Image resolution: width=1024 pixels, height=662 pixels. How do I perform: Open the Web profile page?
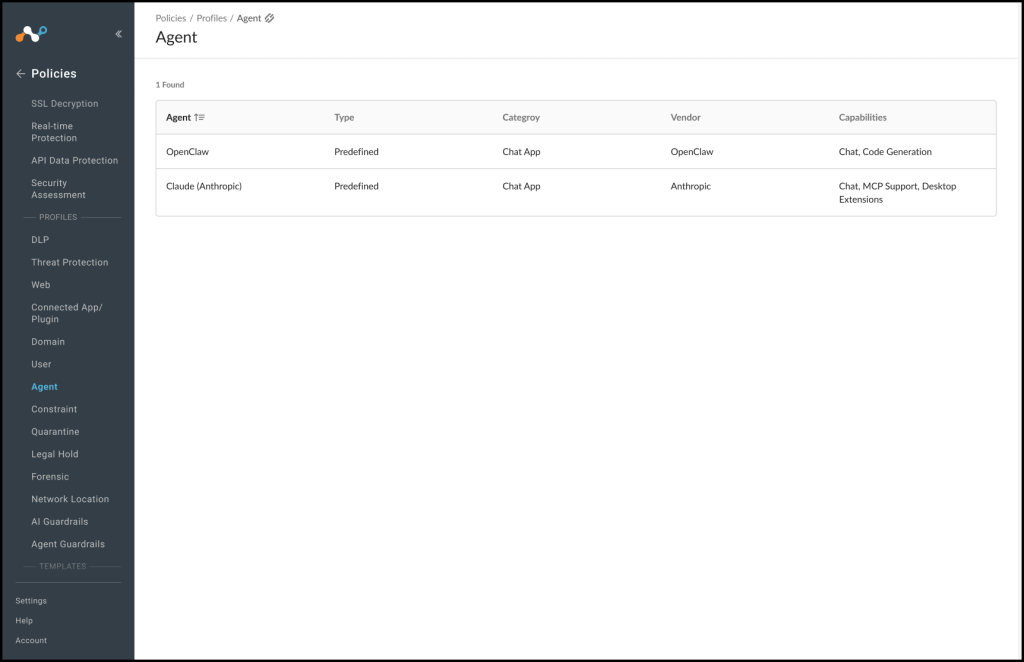pyautogui.click(x=40, y=285)
